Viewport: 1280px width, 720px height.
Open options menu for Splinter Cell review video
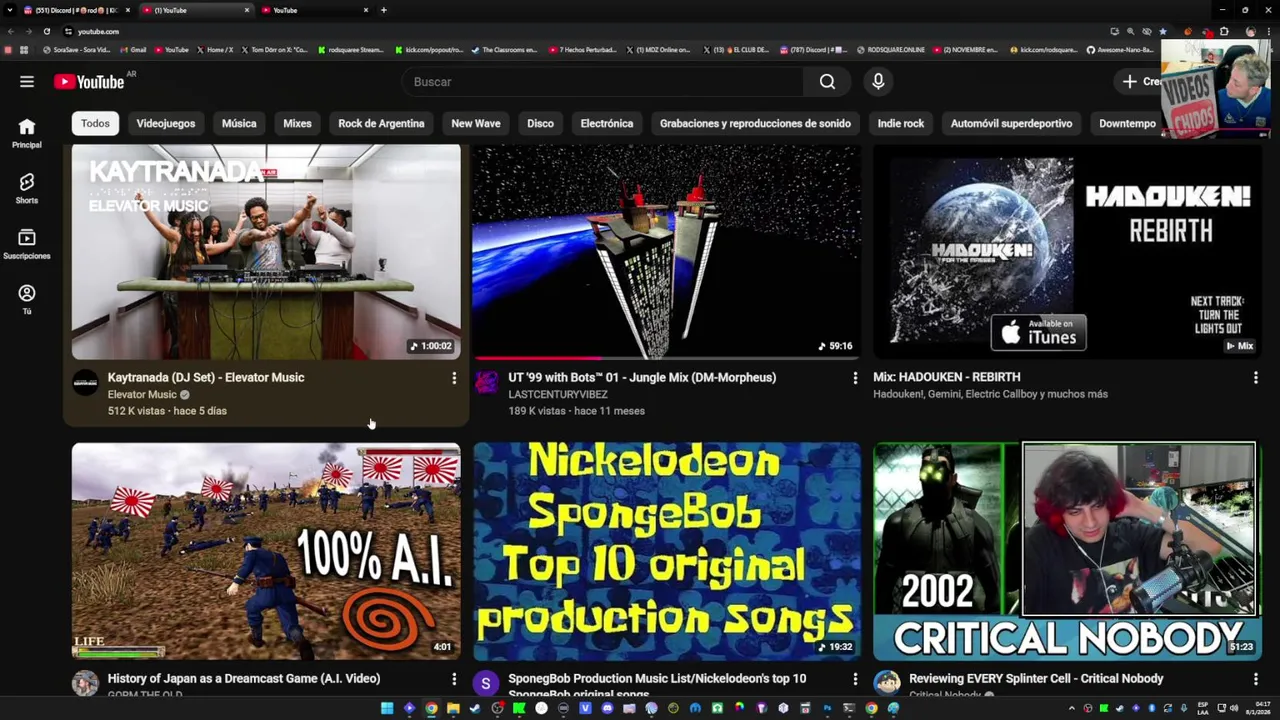[x=1256, y=679]
